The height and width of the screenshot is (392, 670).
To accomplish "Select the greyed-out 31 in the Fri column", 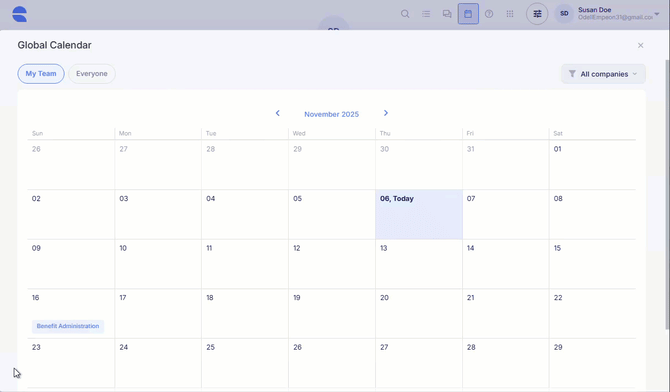I will [505, 165].
